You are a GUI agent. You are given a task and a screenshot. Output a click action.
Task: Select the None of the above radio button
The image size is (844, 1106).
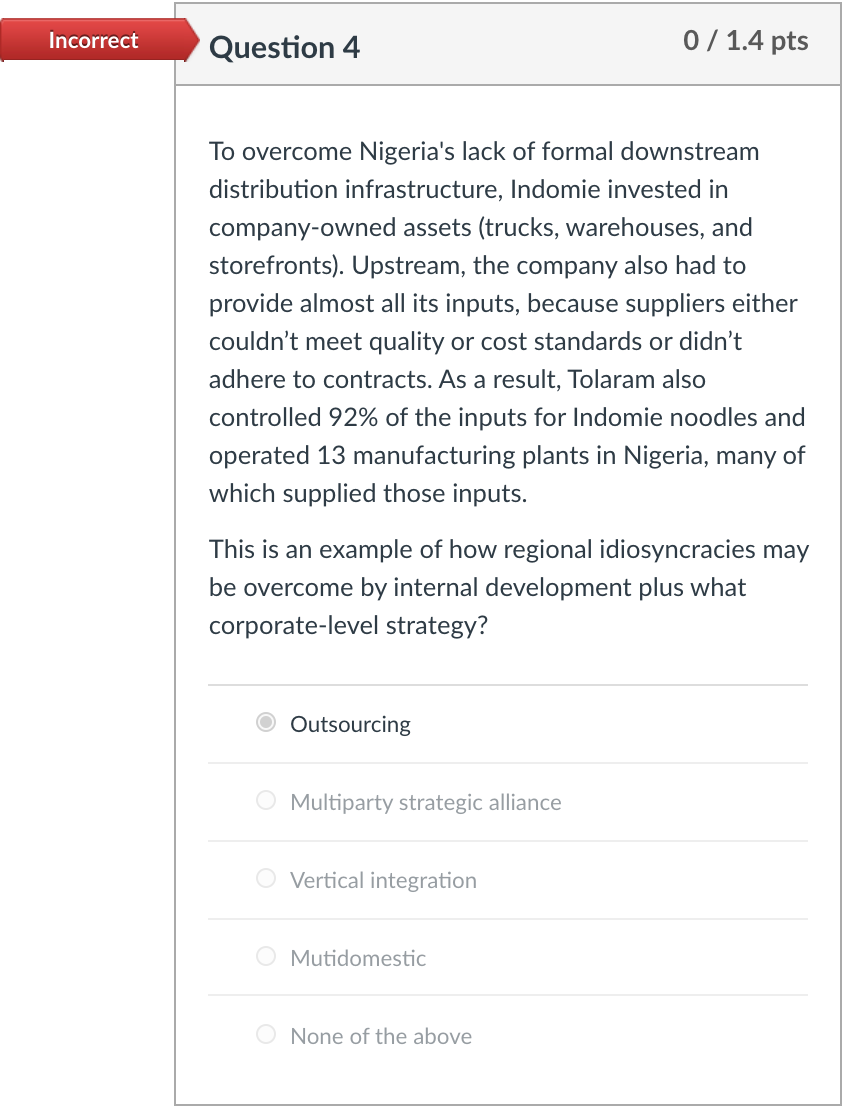pos(266,1035)
